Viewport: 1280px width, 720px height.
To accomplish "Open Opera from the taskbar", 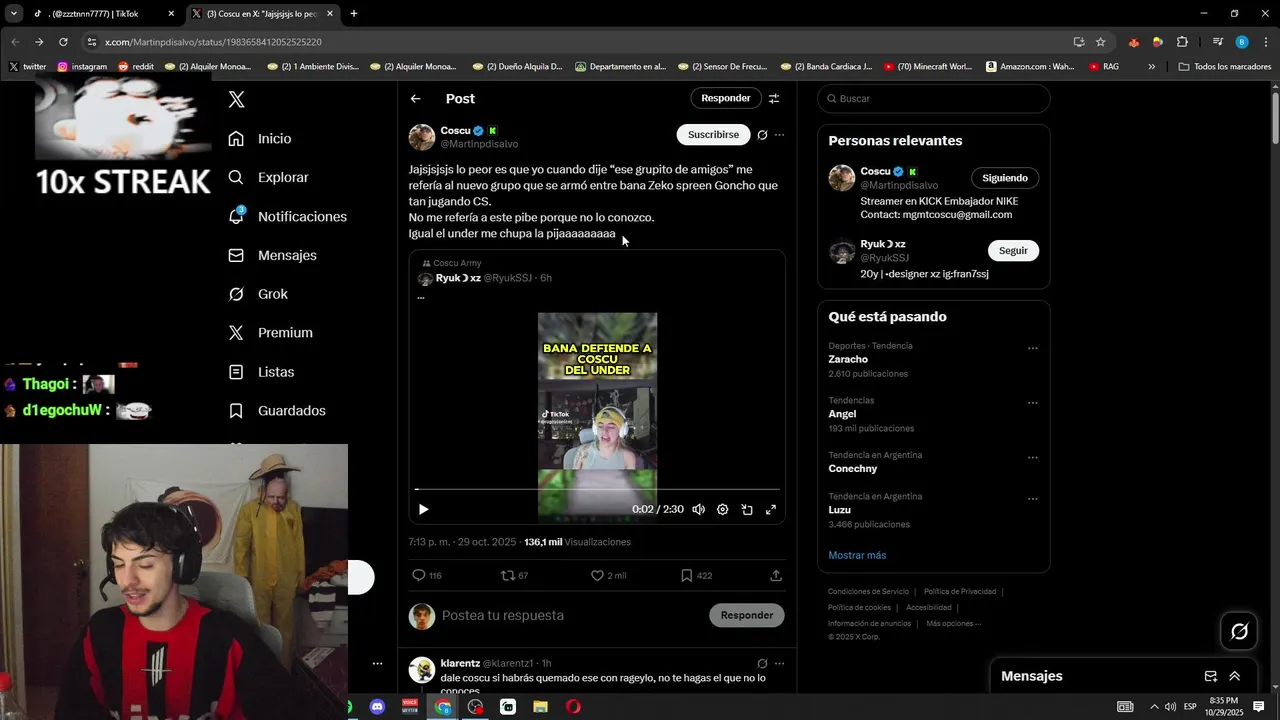I will [x=573, y=707].
